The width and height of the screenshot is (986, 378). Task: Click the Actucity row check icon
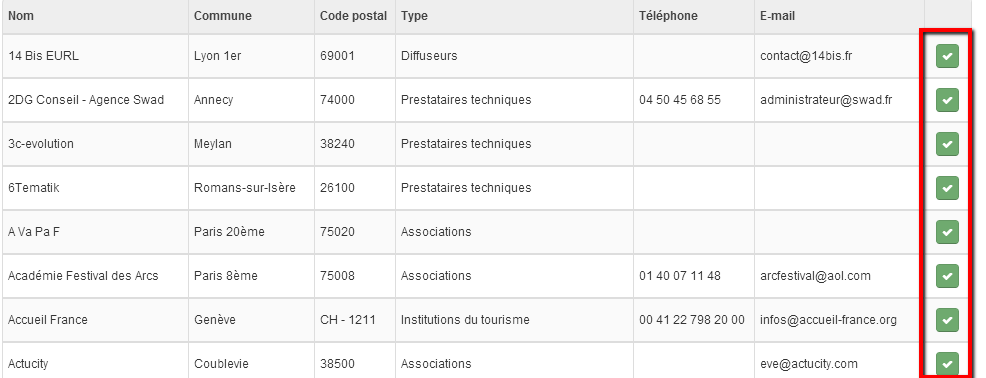click(947, 364)
